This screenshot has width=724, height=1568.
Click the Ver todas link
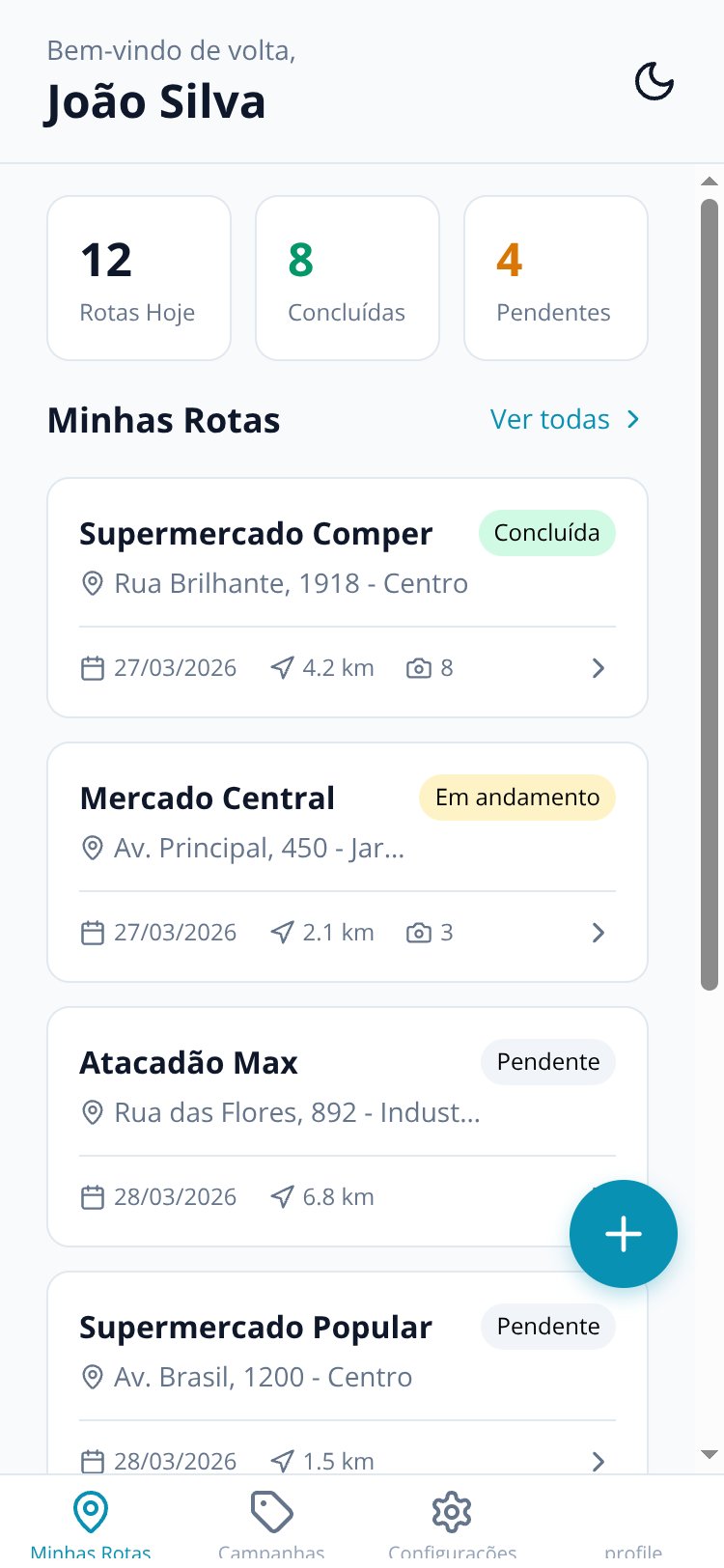pyautogui.click(x=566, y=419)
